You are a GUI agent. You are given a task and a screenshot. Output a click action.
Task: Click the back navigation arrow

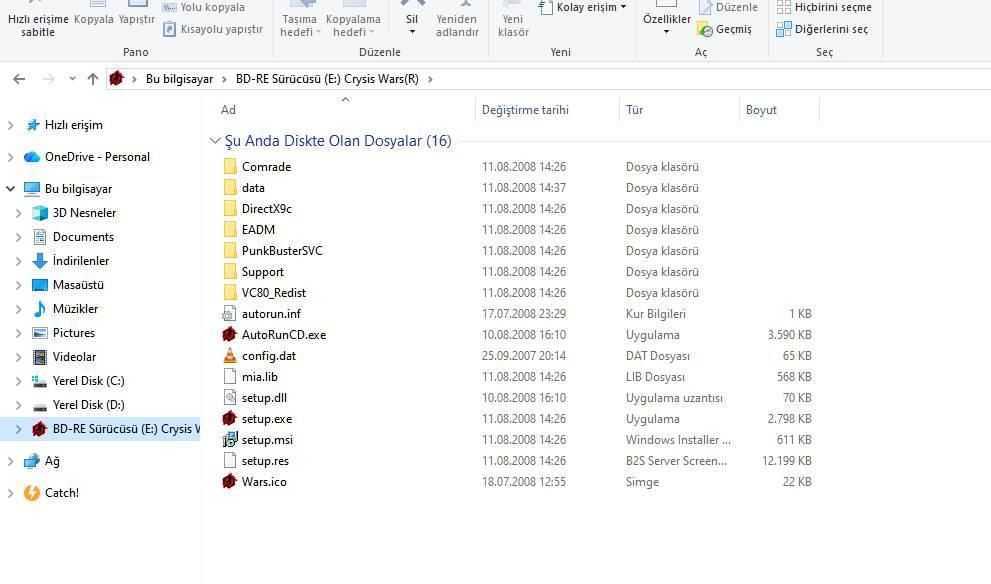tap(19, 79)
